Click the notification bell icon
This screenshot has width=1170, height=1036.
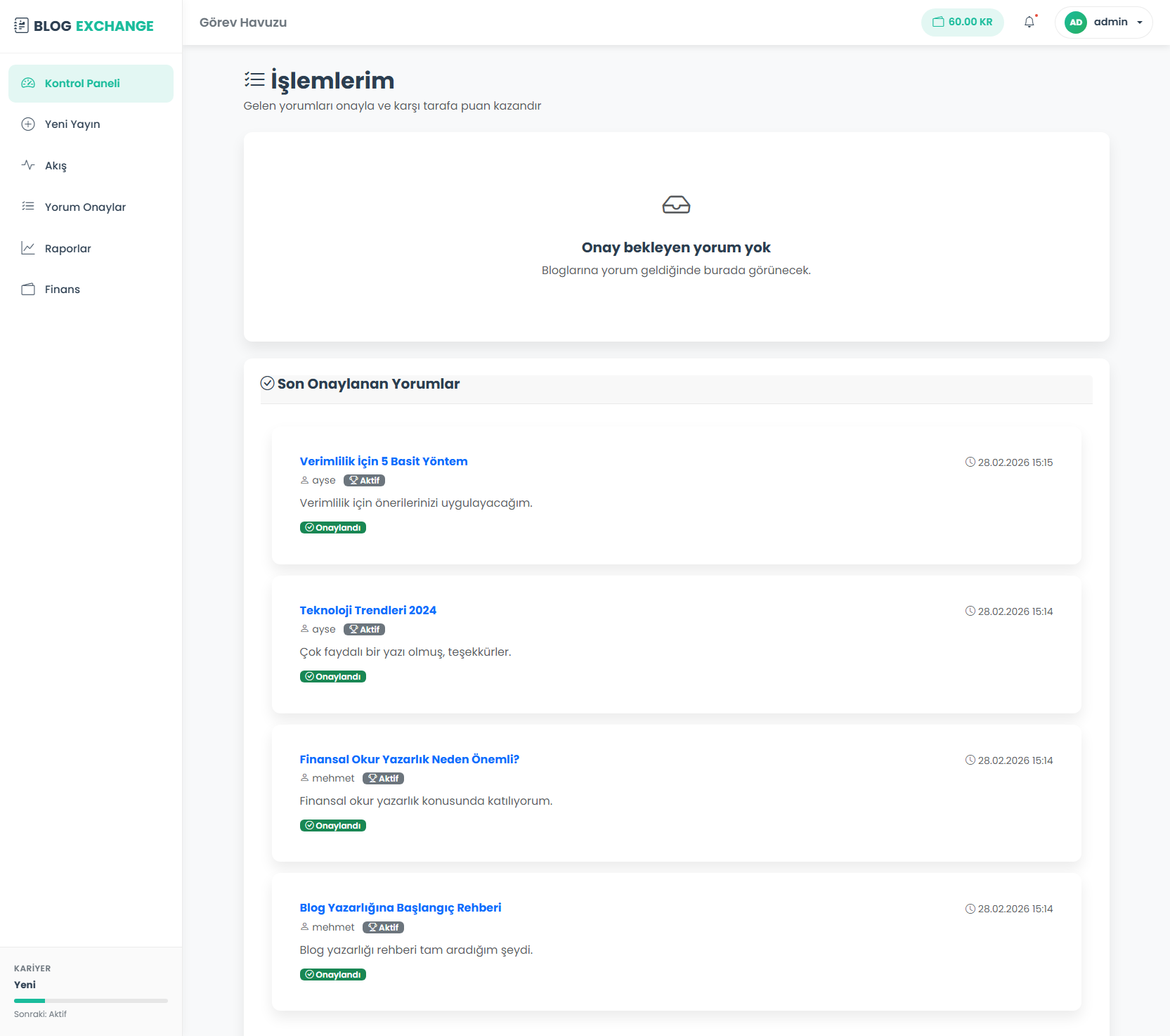(1029, 22)
